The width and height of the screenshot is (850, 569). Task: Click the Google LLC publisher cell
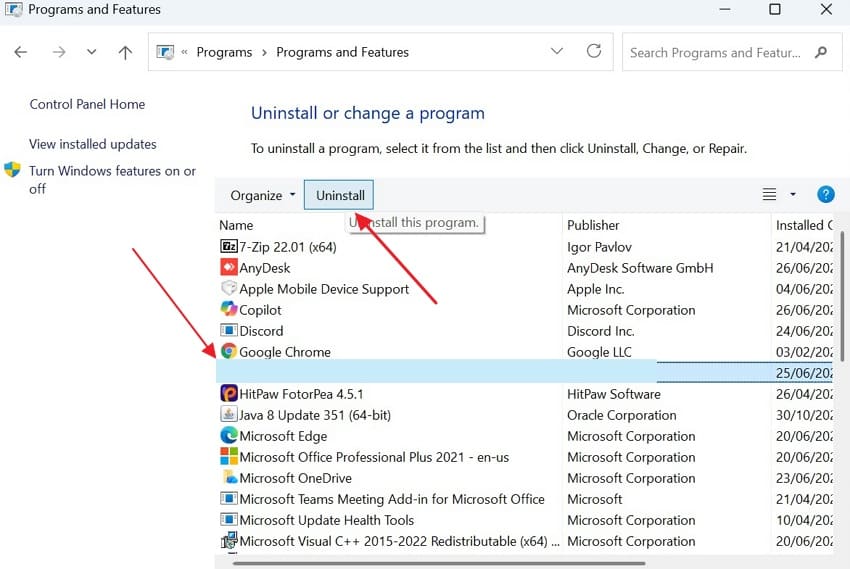pyautogui.click(x=599, y=352)
